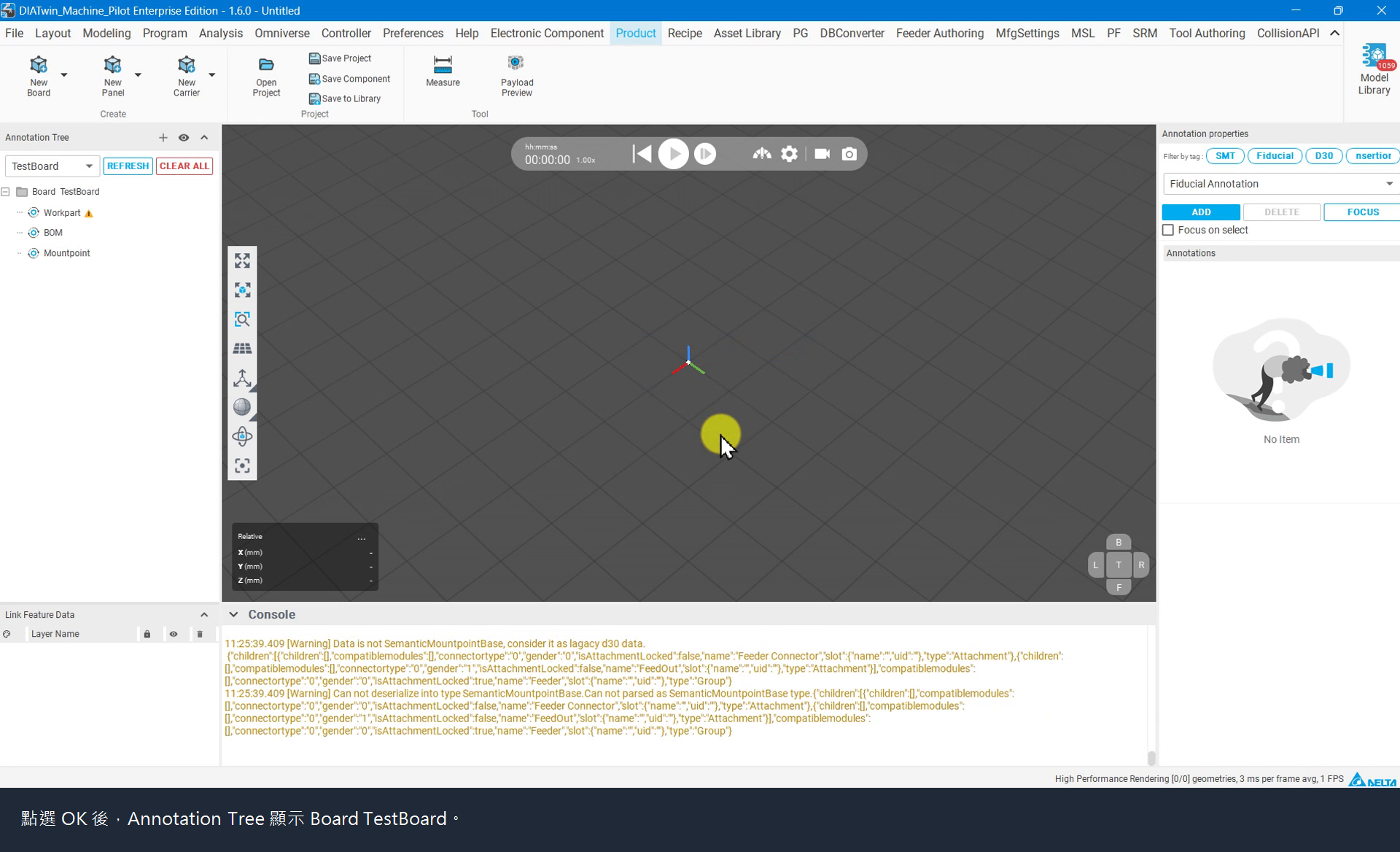The image size is (1400, 852).
Task: Click the New Panel icon
Action: pos(112,75)
